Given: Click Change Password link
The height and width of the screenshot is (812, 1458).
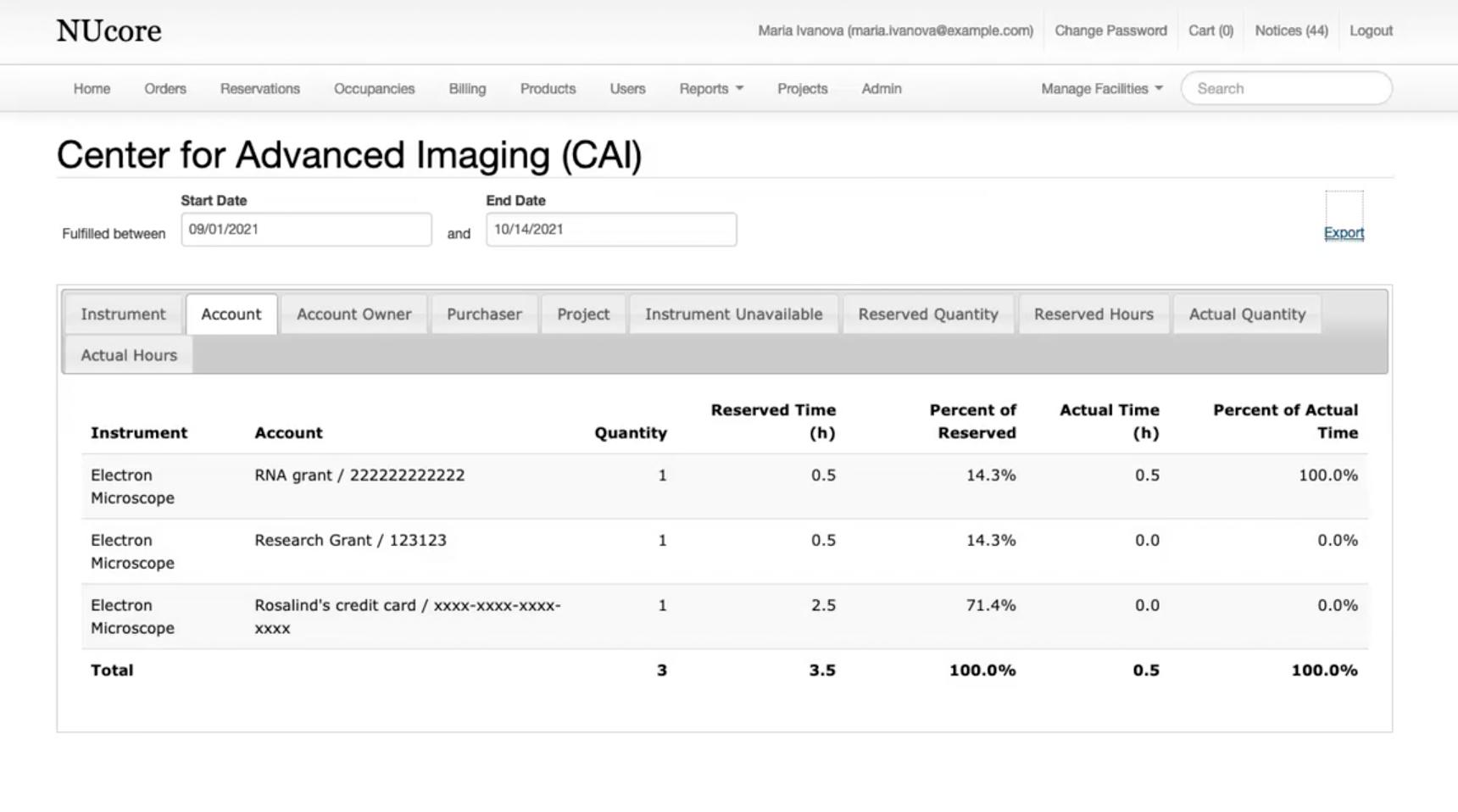Looking at the screenshot, I should 1110,31.
